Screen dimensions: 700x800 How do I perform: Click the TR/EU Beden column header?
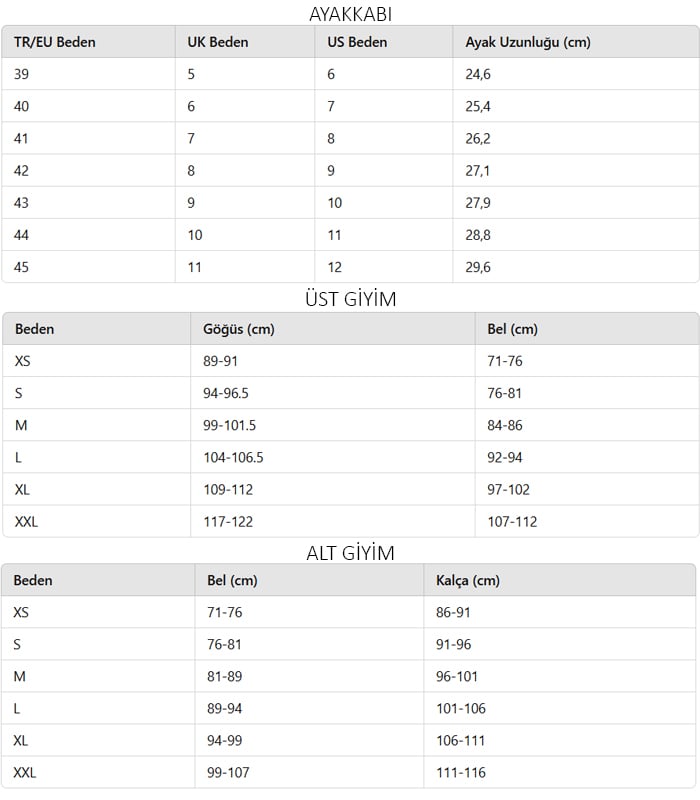(55, 42)
